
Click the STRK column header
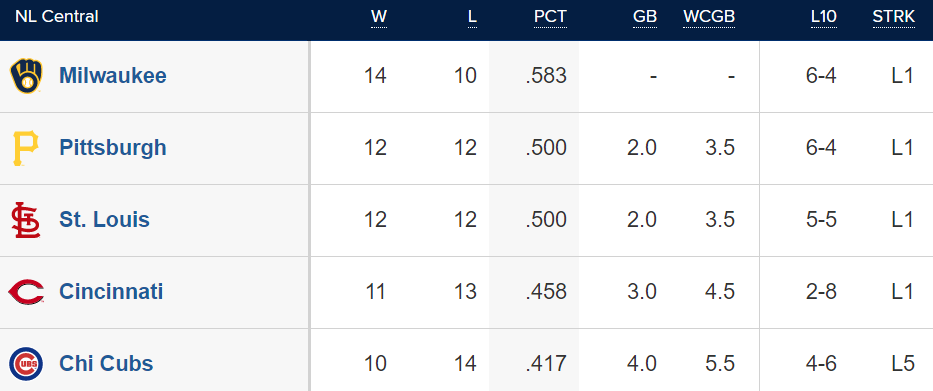(x=894, y=17)
